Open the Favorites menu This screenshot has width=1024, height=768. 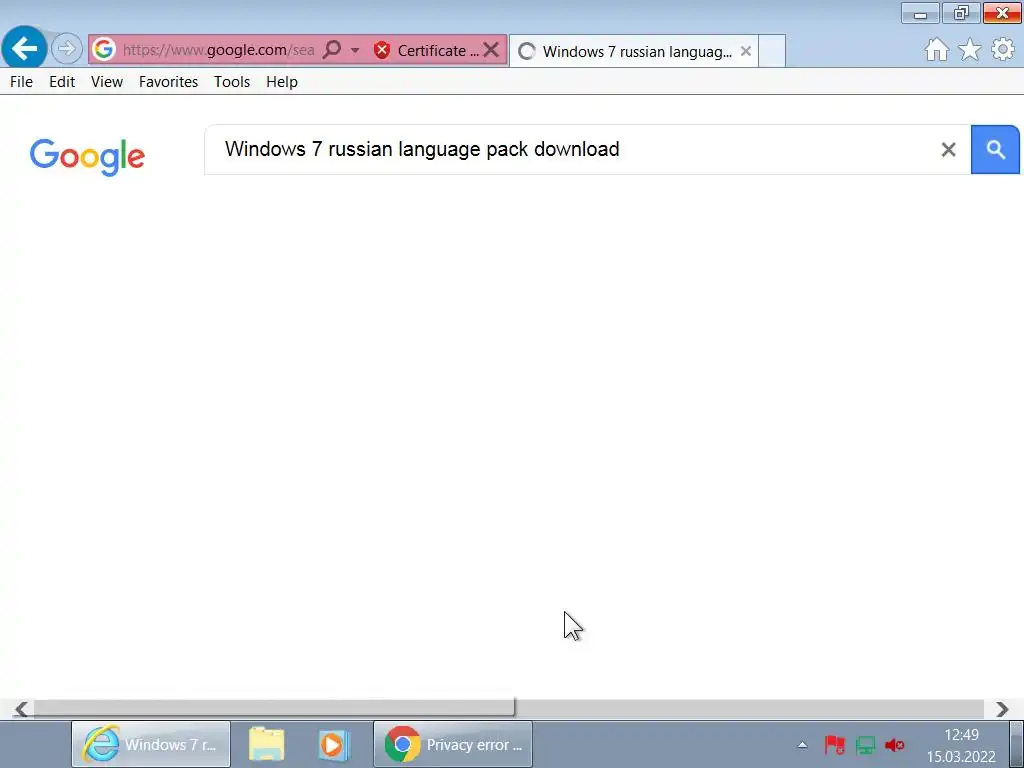pyautogui.click(x=168, y=82)
